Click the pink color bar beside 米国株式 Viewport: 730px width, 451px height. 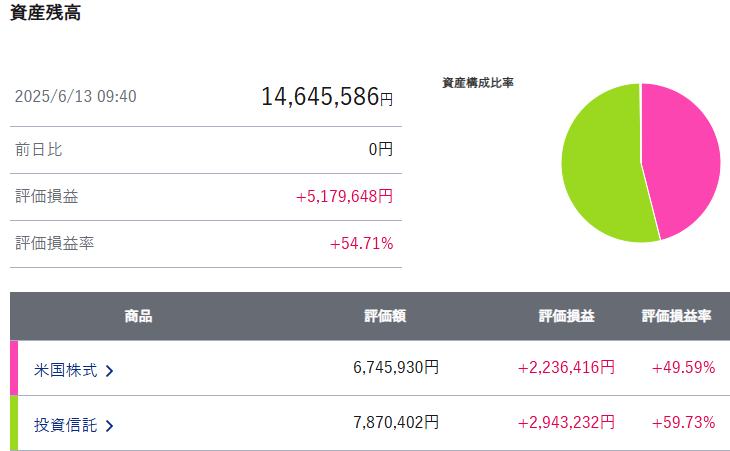pos(14,368)
